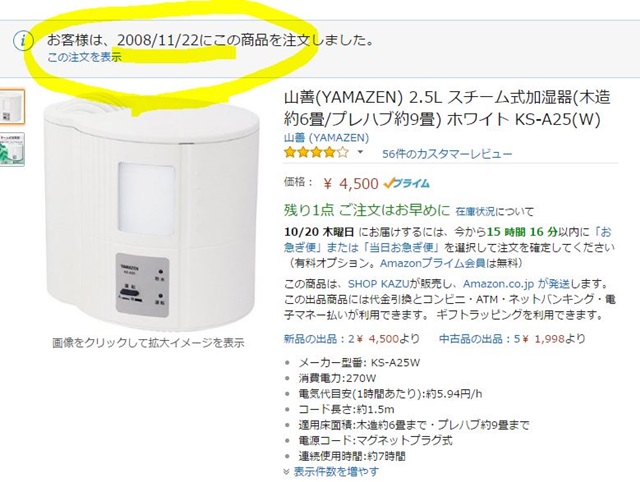The image size is (640, 482).
Task: Click the Prime プライム badge
Action: click(407, 184)
